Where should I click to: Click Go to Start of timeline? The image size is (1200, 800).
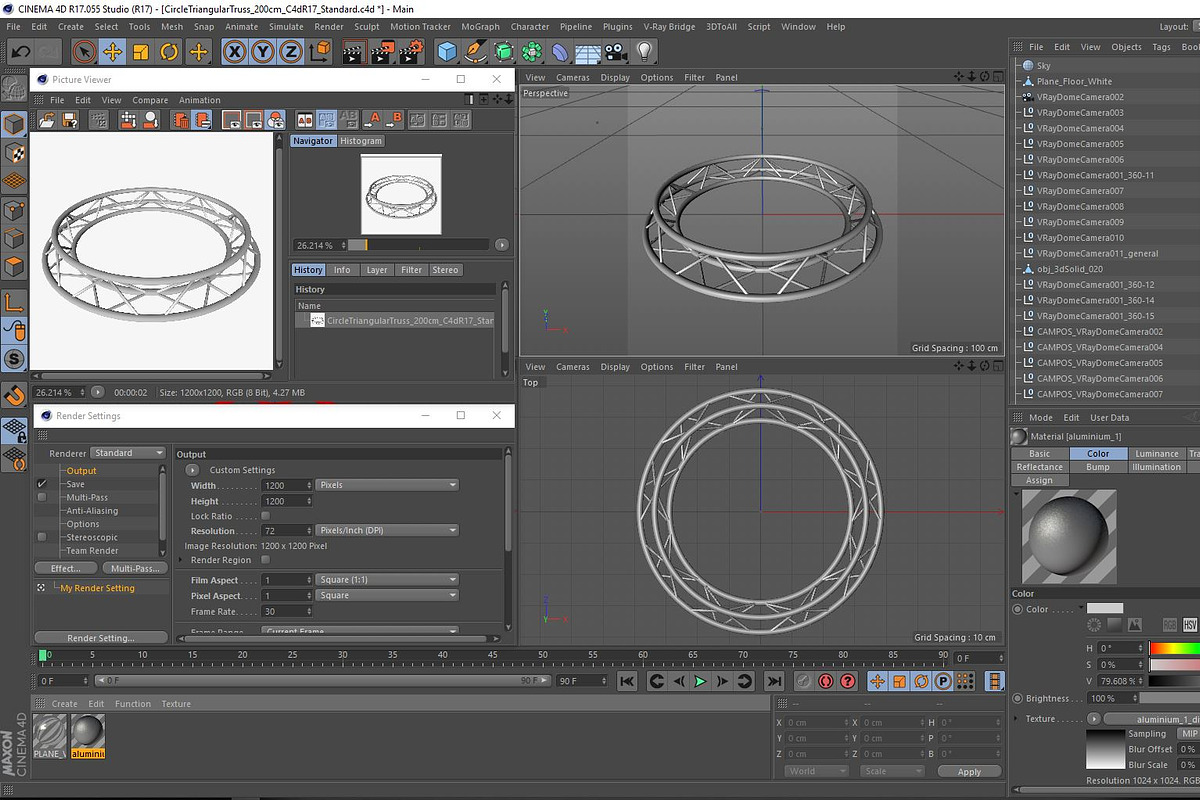(627, 681)
